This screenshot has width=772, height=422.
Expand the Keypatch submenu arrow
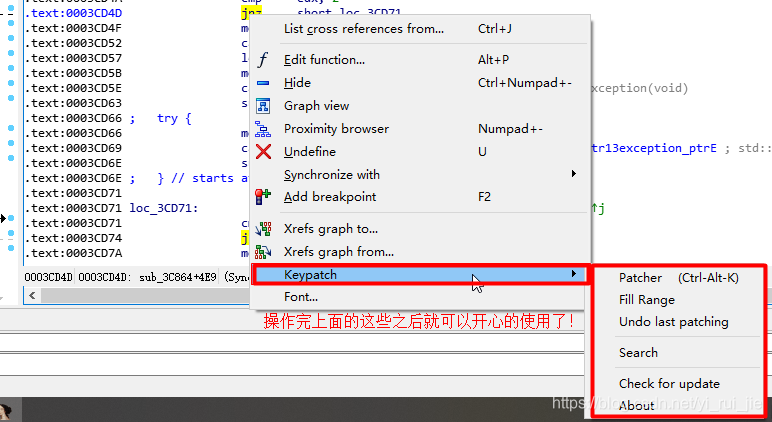click(x=574, y=274)
